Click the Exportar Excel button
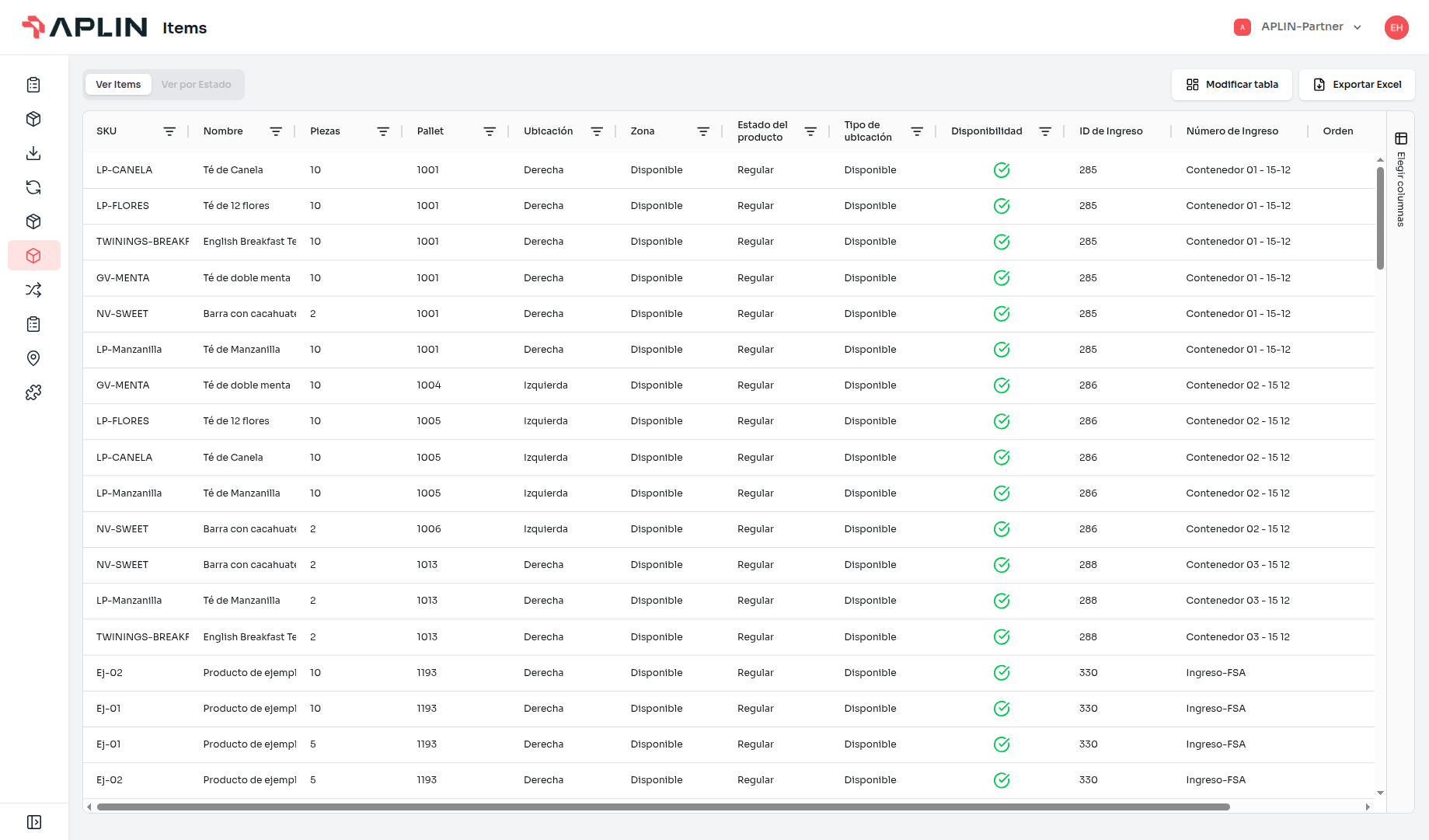This screenshot has width=1429, height=840. (1357, 85)
